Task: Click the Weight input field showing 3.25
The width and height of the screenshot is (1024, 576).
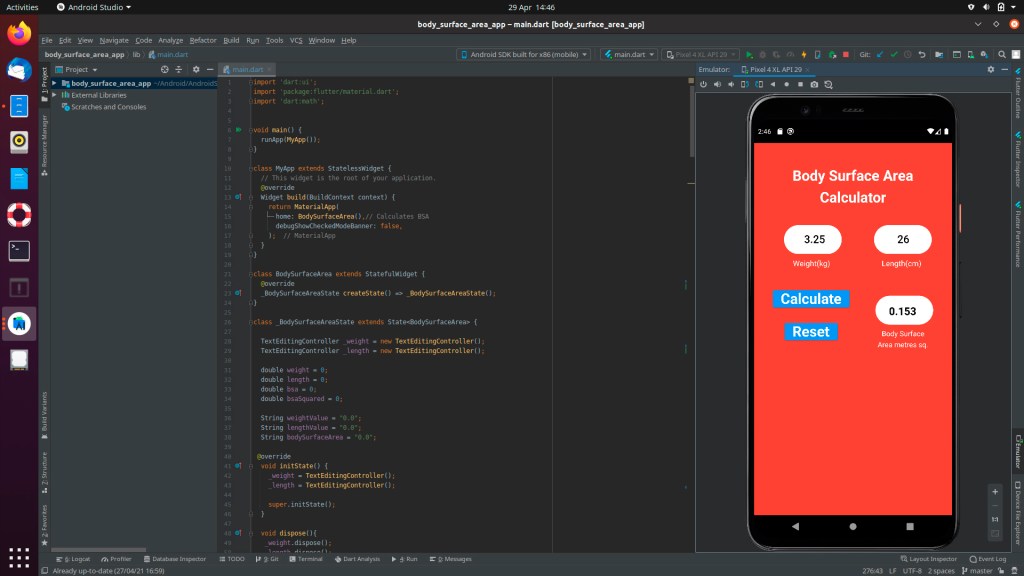Action: [x=813, y=240]
